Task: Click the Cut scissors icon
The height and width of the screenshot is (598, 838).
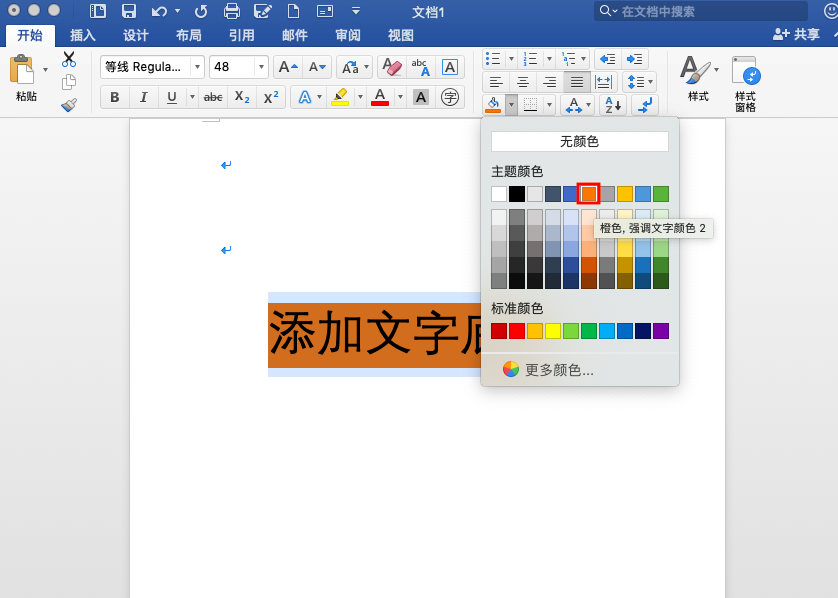Action: click(69, 60)
